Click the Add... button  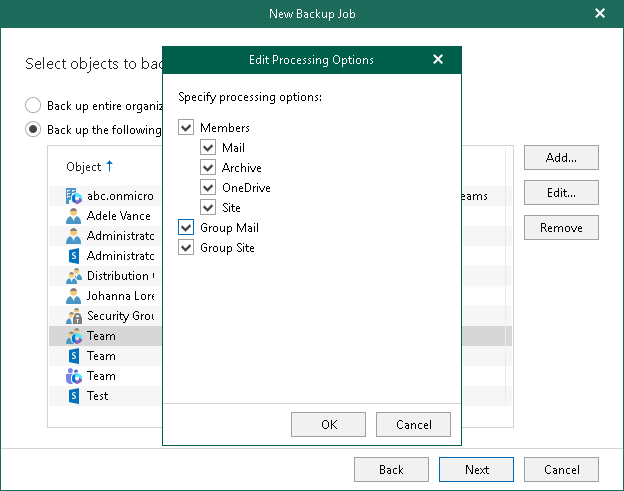tap(560, 158)
